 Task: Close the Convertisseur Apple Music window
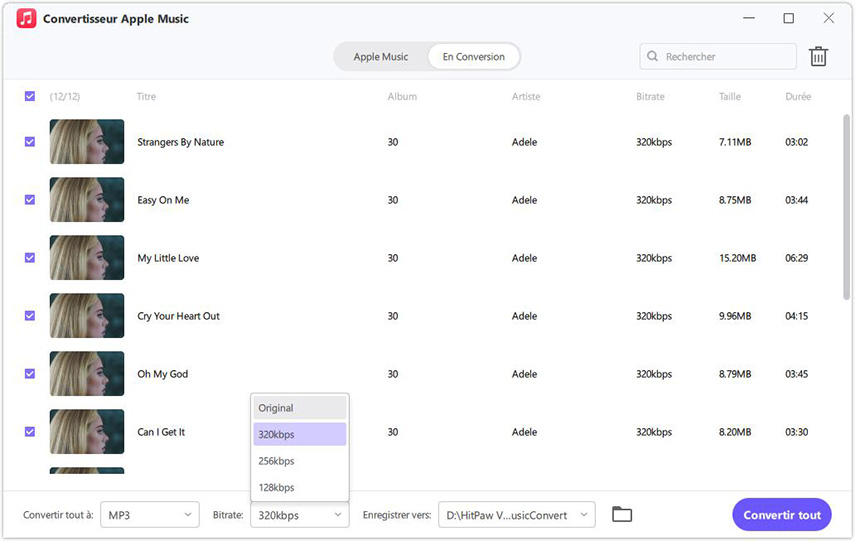pos(829,18)
